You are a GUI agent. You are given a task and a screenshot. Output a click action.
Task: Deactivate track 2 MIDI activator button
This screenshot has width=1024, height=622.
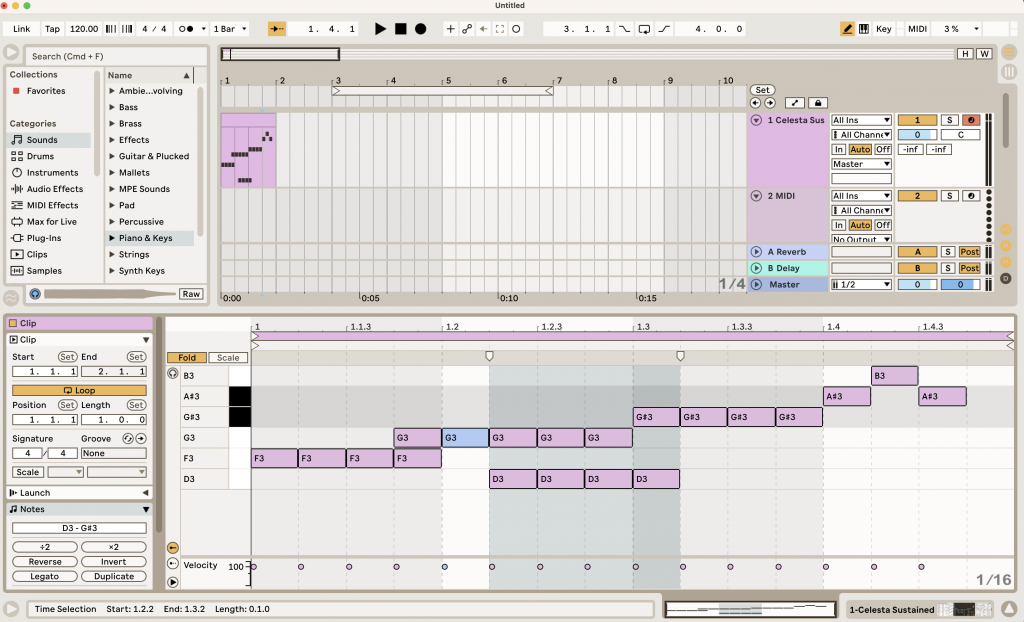(917, 196)
